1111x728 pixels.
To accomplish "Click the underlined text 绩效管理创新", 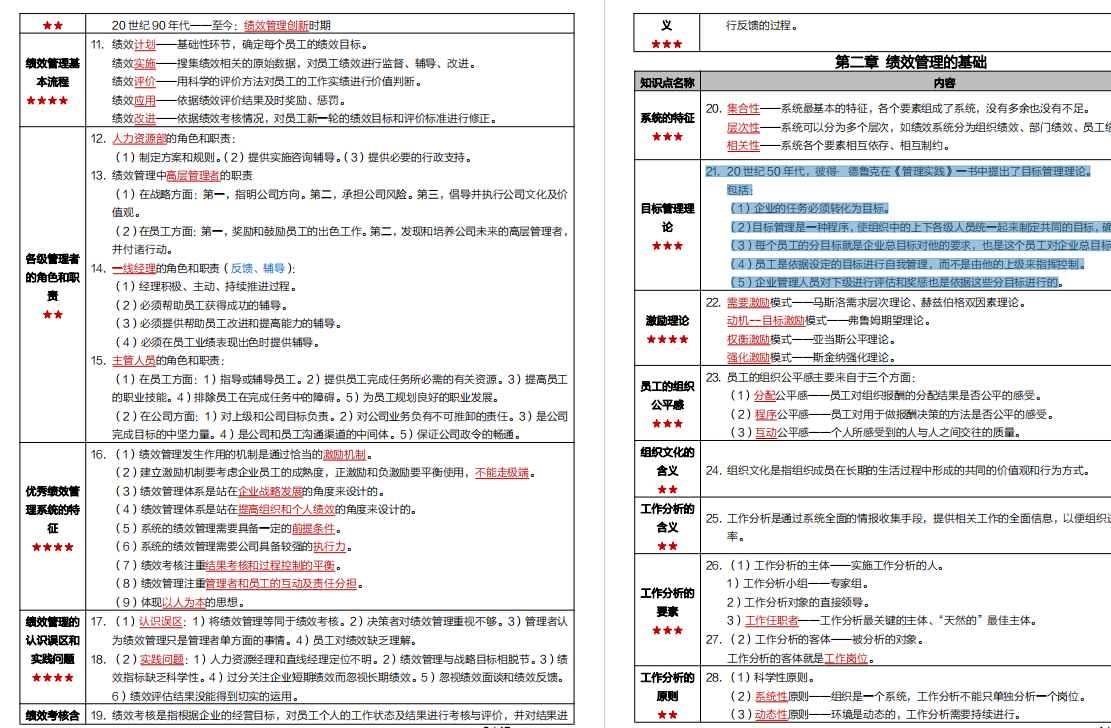I will point(276,26).
